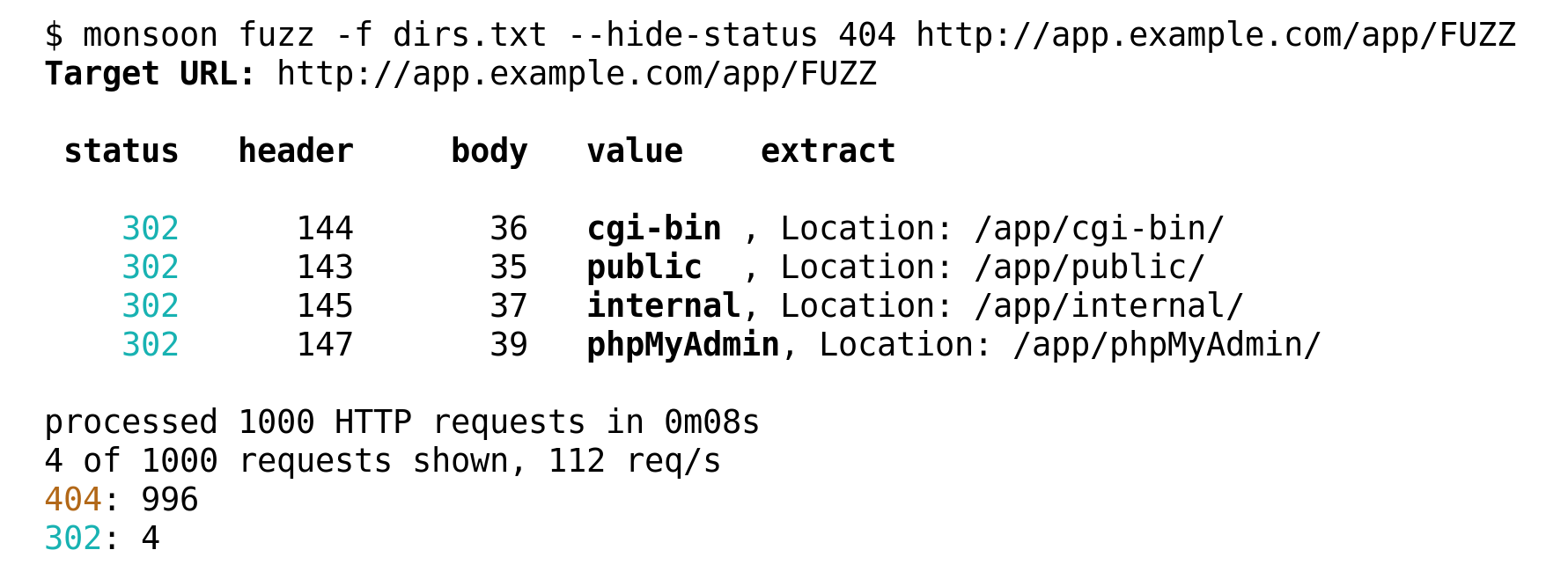Click the command line URL ending in FUZZ

pyautogui.click(x=1216, y=35)
